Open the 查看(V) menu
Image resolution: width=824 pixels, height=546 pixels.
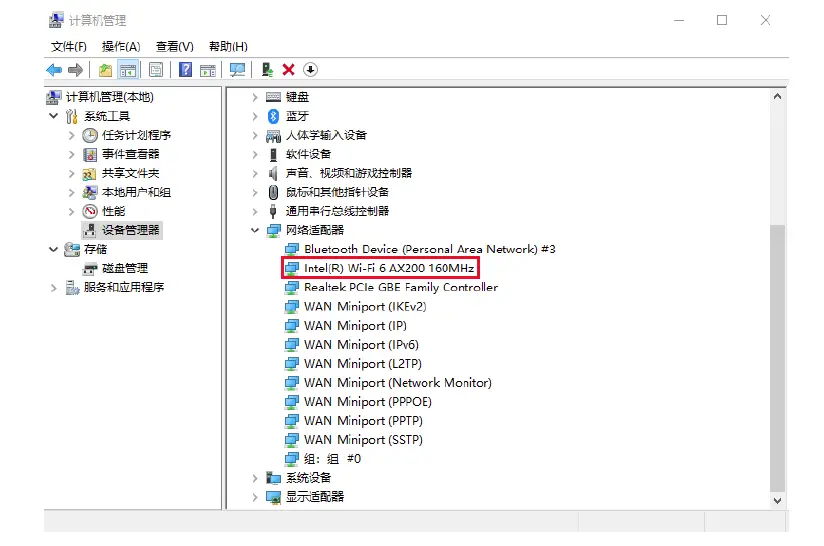(174, 47)
